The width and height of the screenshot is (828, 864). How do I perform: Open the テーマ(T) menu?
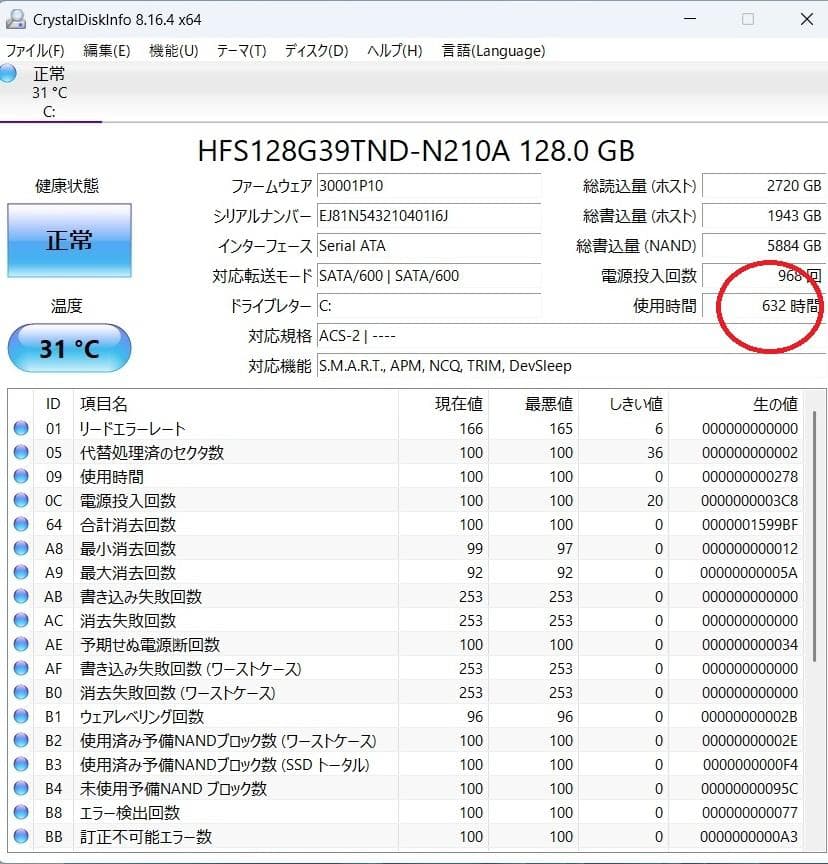[239, 50]
